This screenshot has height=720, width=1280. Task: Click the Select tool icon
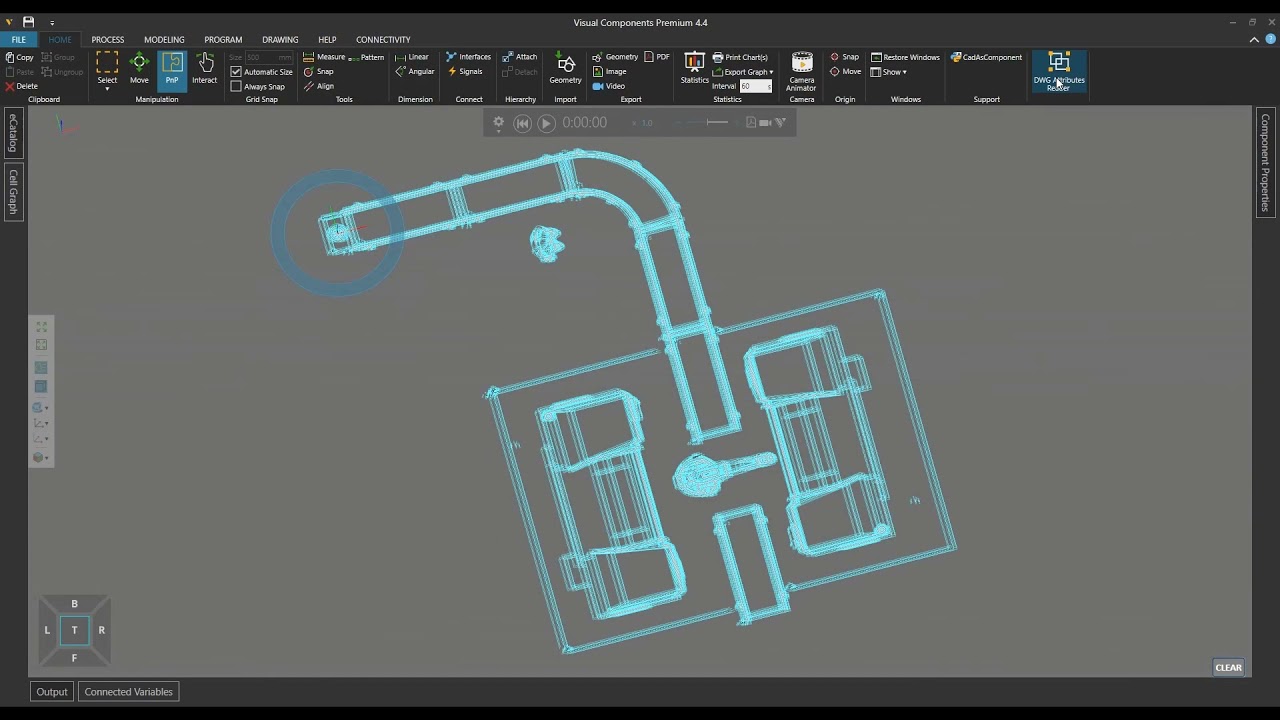[107, 64]
